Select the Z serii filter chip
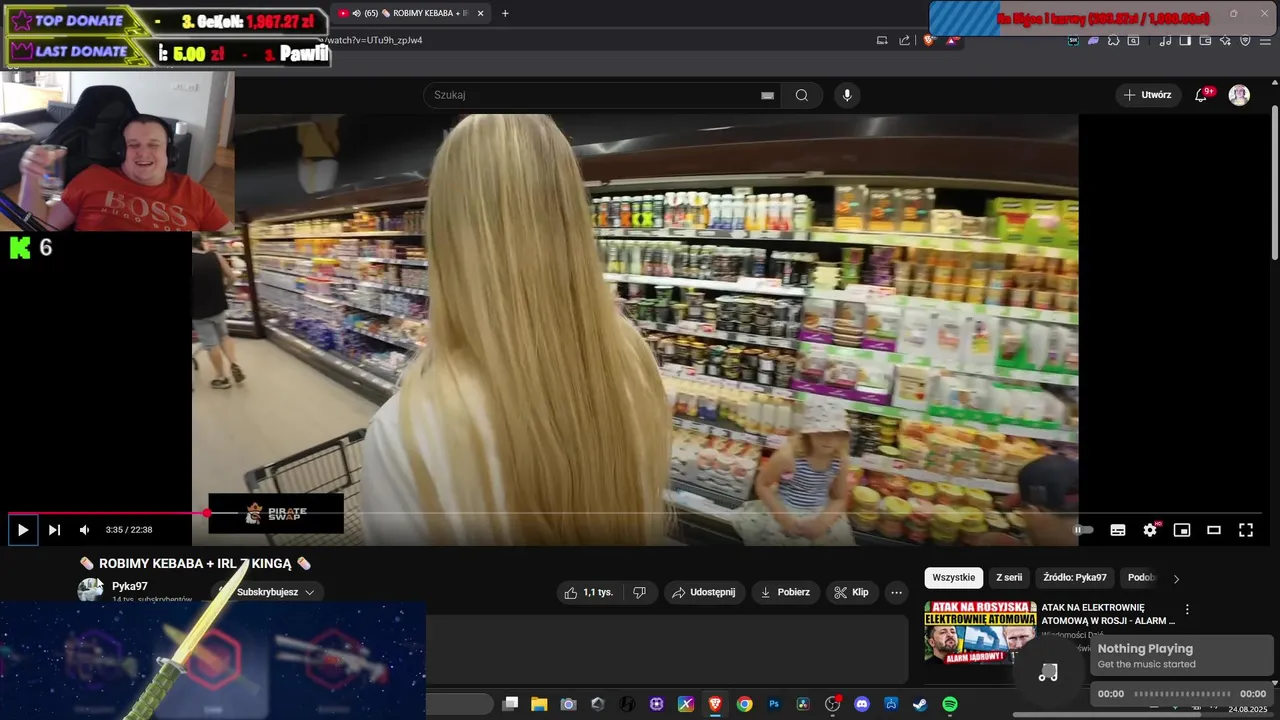1280x720 pixels. click(1009, 577)
